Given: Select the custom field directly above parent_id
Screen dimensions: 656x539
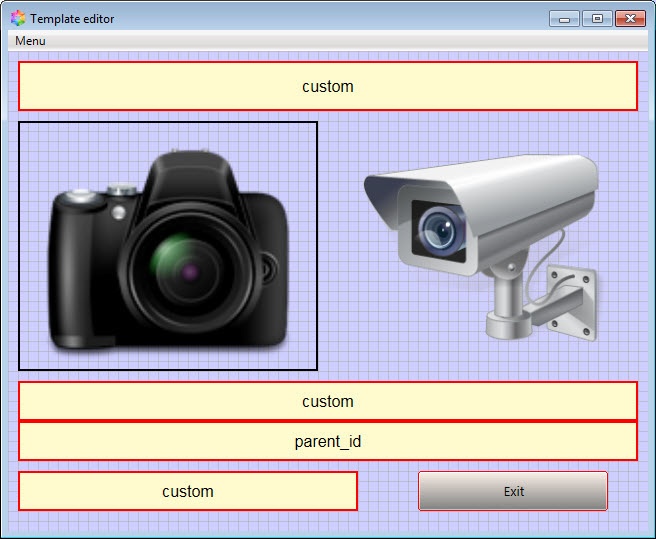Looking at the screenshot, I should coord(328,401).
